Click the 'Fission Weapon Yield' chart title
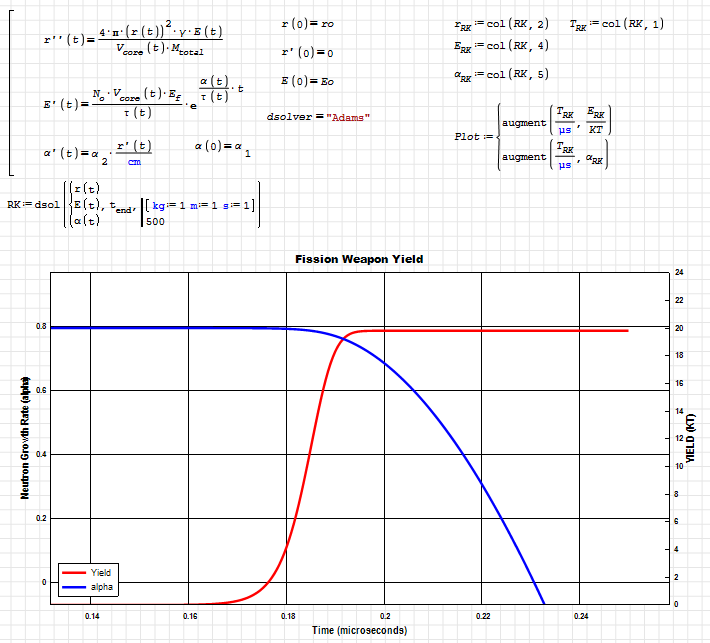710x643 pixels. click(359, 259)
